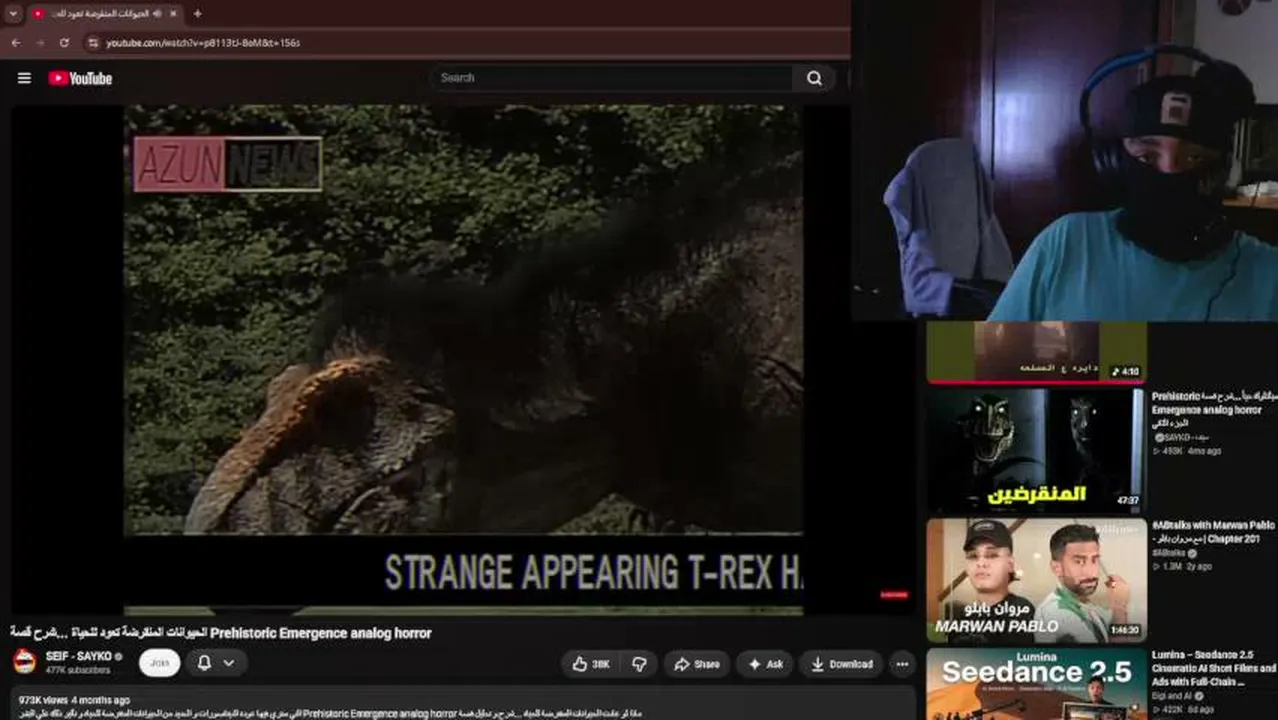Open the 4:10 suggested video thumbnail
1278x720 pixels.
[1036, 351]
